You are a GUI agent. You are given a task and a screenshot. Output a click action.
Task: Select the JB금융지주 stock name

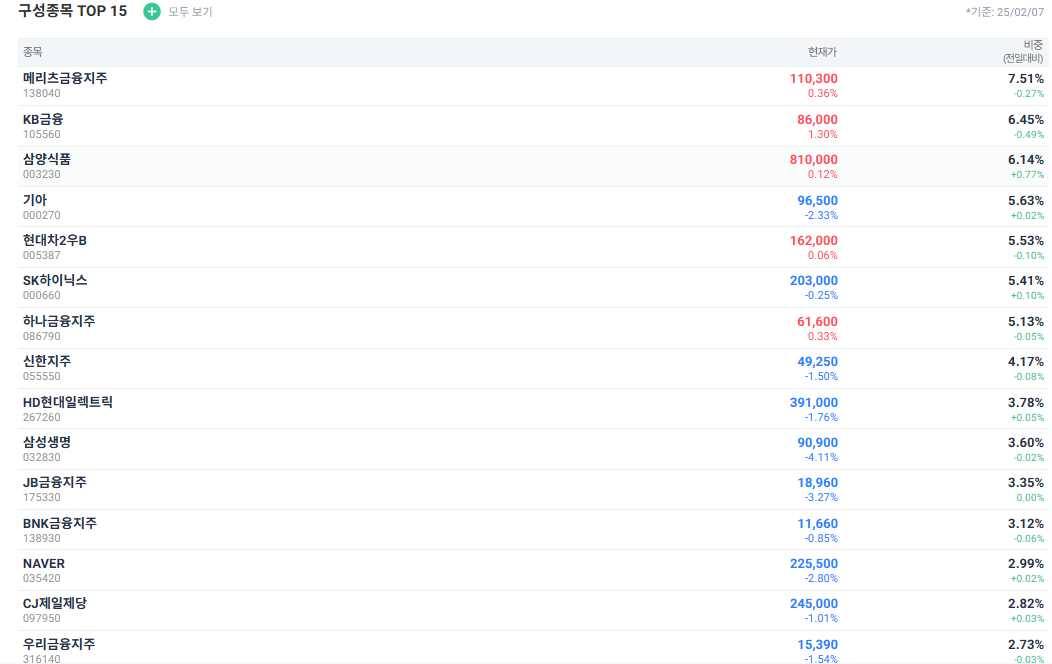coord(54,482)
